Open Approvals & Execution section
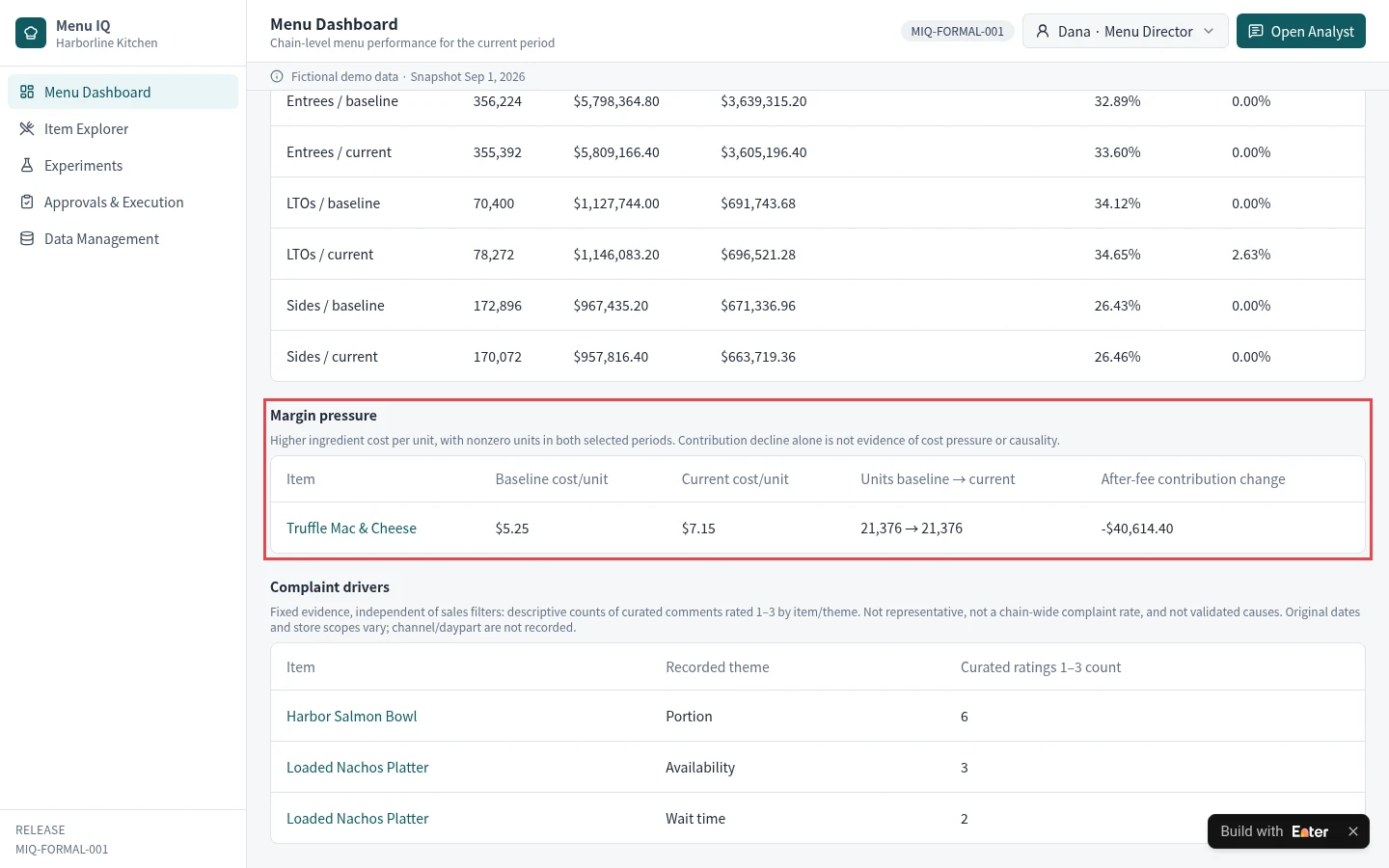Viewport: 1389px width, 868px height. pyautogui.click(x=123, y=203)
